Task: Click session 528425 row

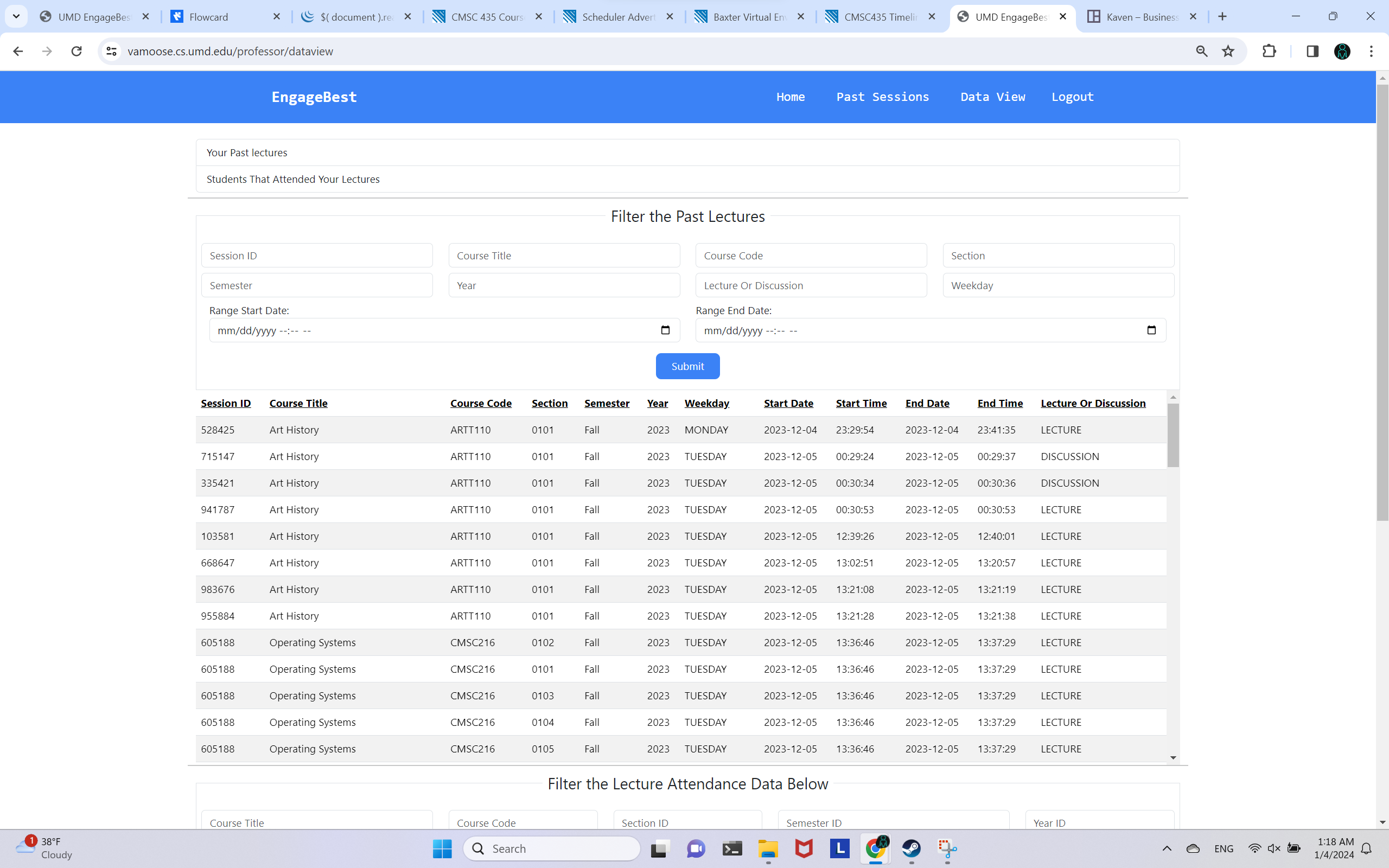Action: click(681, 430)
